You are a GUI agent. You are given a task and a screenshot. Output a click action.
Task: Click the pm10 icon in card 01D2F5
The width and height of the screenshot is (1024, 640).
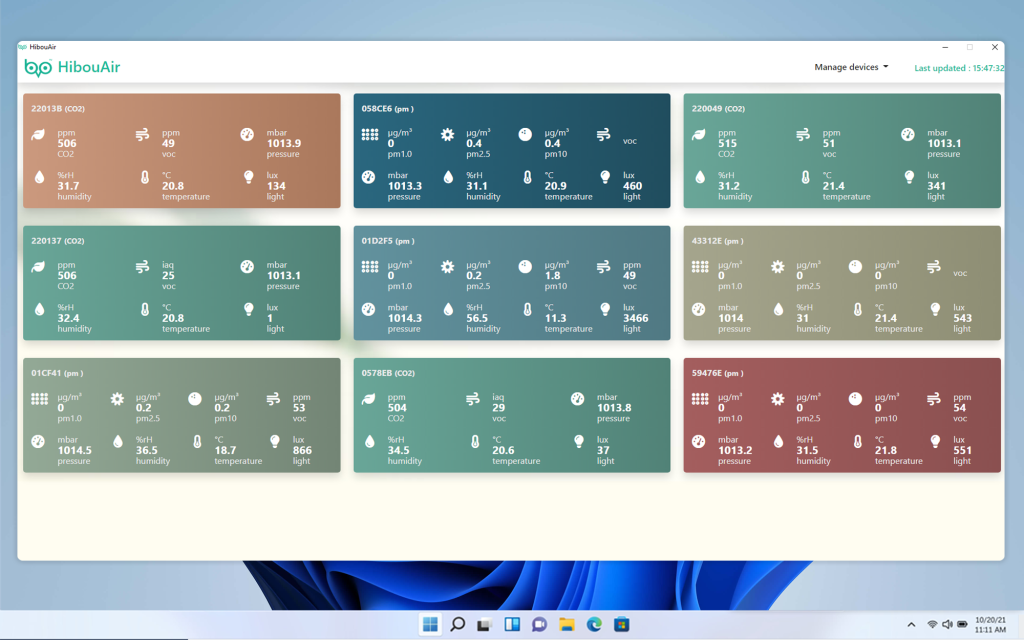click(x=525, y=267)
